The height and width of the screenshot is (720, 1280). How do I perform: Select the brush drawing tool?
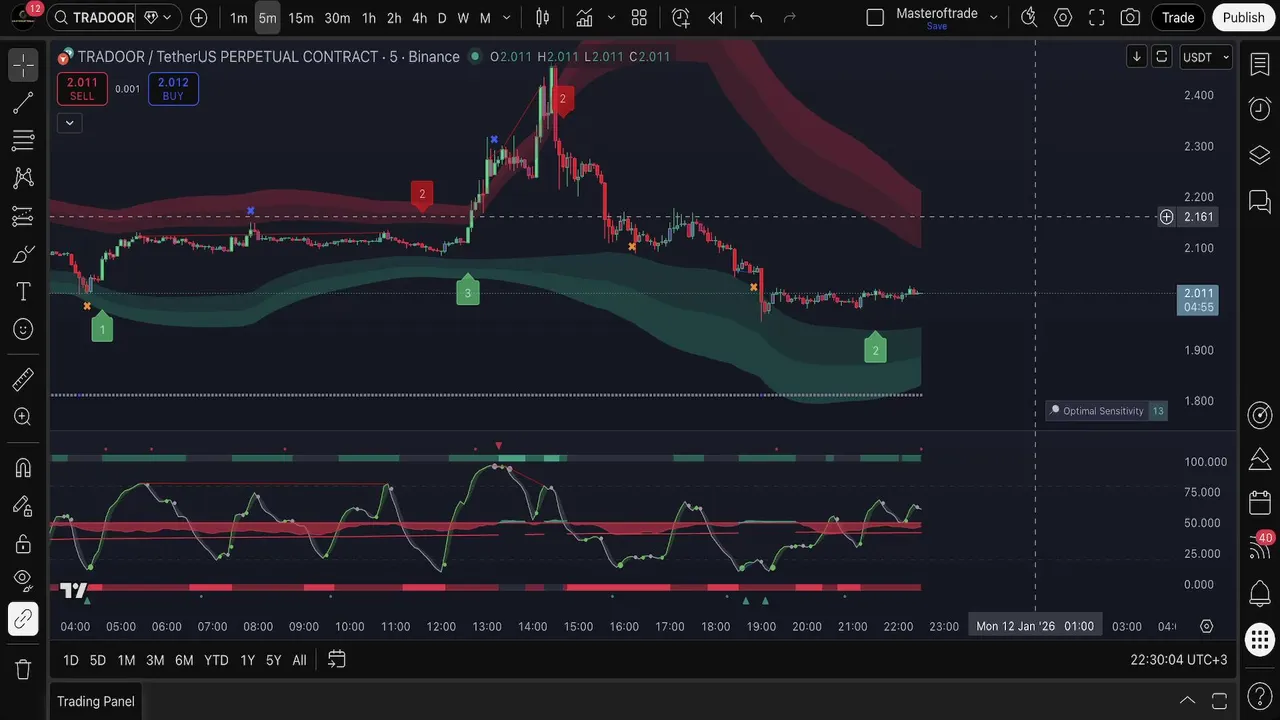coord(23,254)
